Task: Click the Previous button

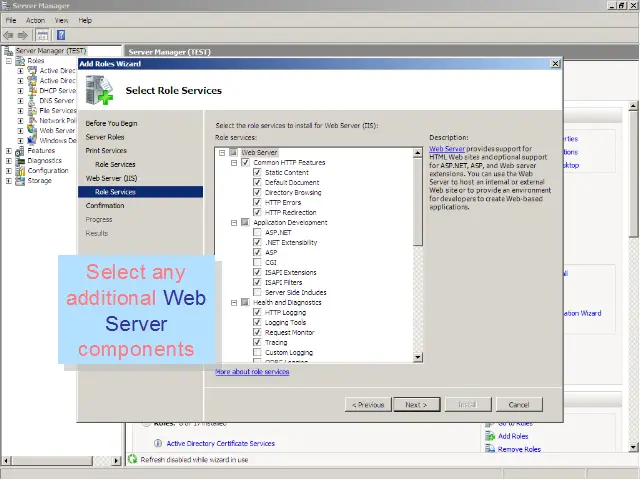Action: point(368,405)
